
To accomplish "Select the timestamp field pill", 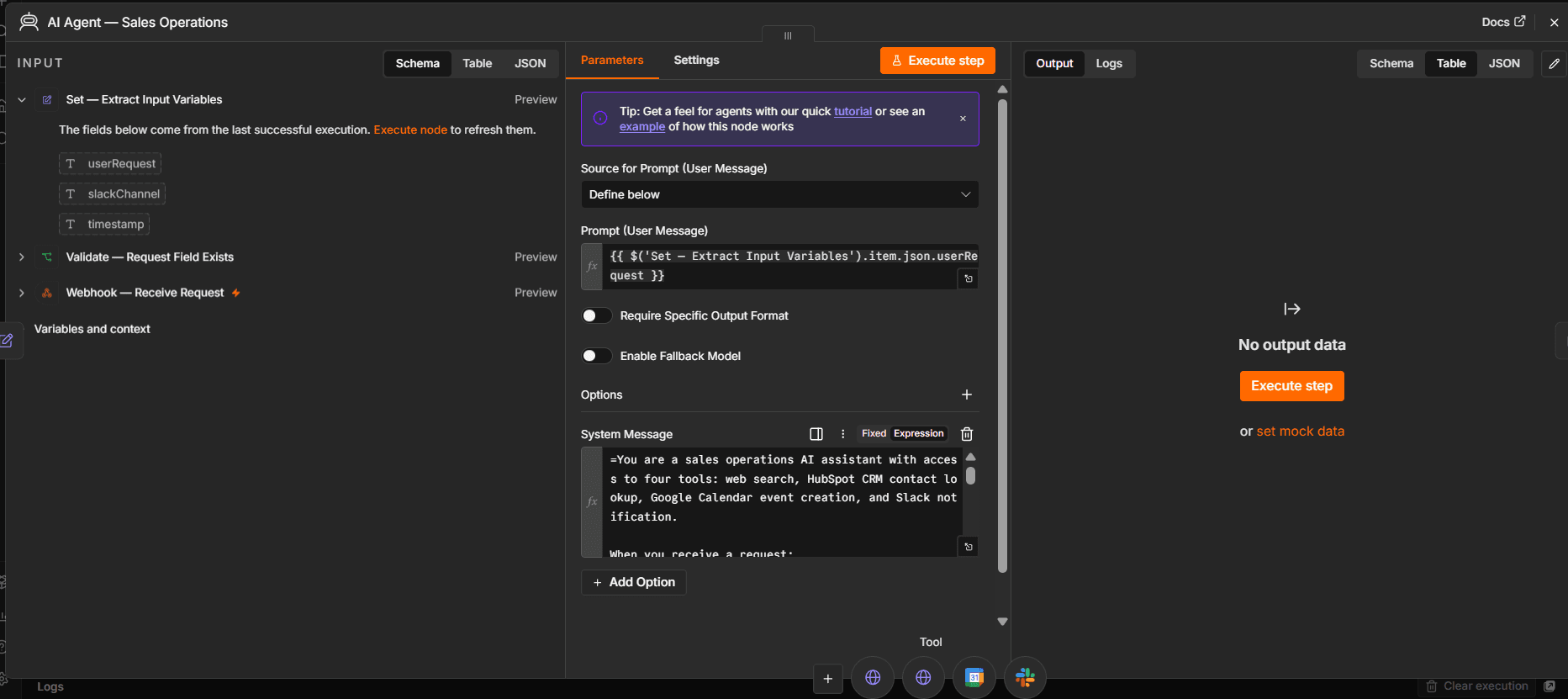I will (104, 224).
